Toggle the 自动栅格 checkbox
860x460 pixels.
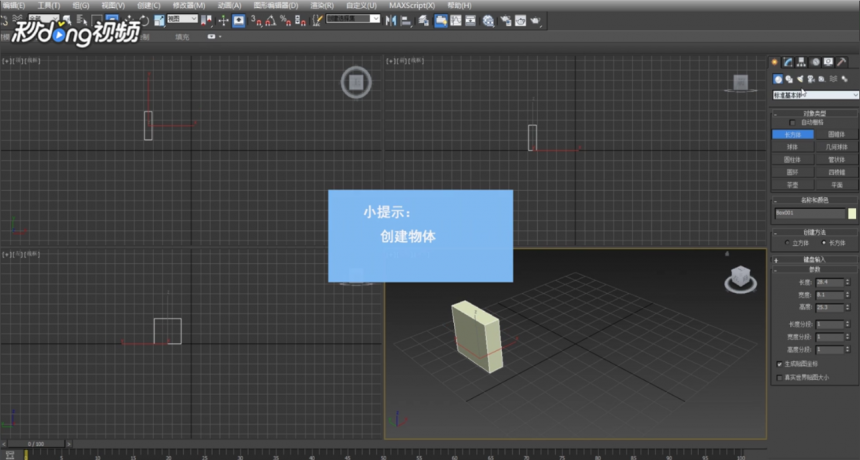[x=792, y=123]
